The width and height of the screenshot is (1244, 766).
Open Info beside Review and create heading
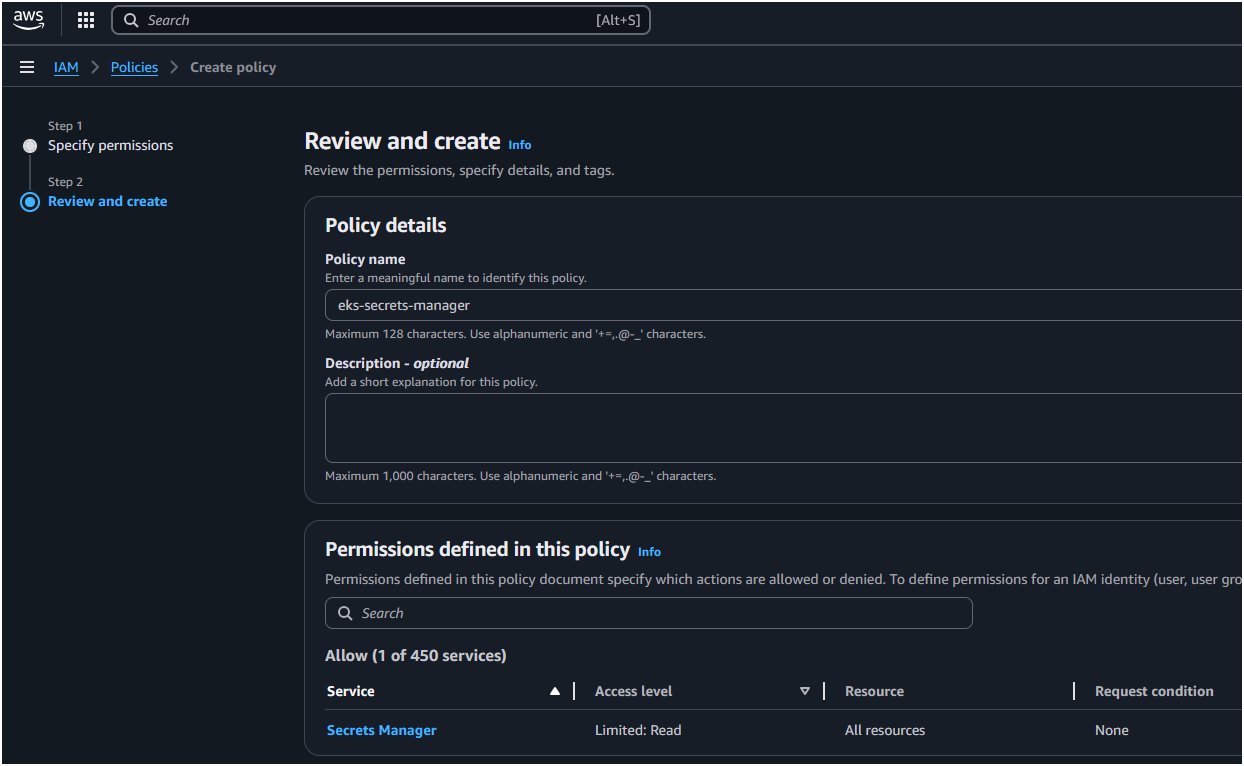click(520, 145)
